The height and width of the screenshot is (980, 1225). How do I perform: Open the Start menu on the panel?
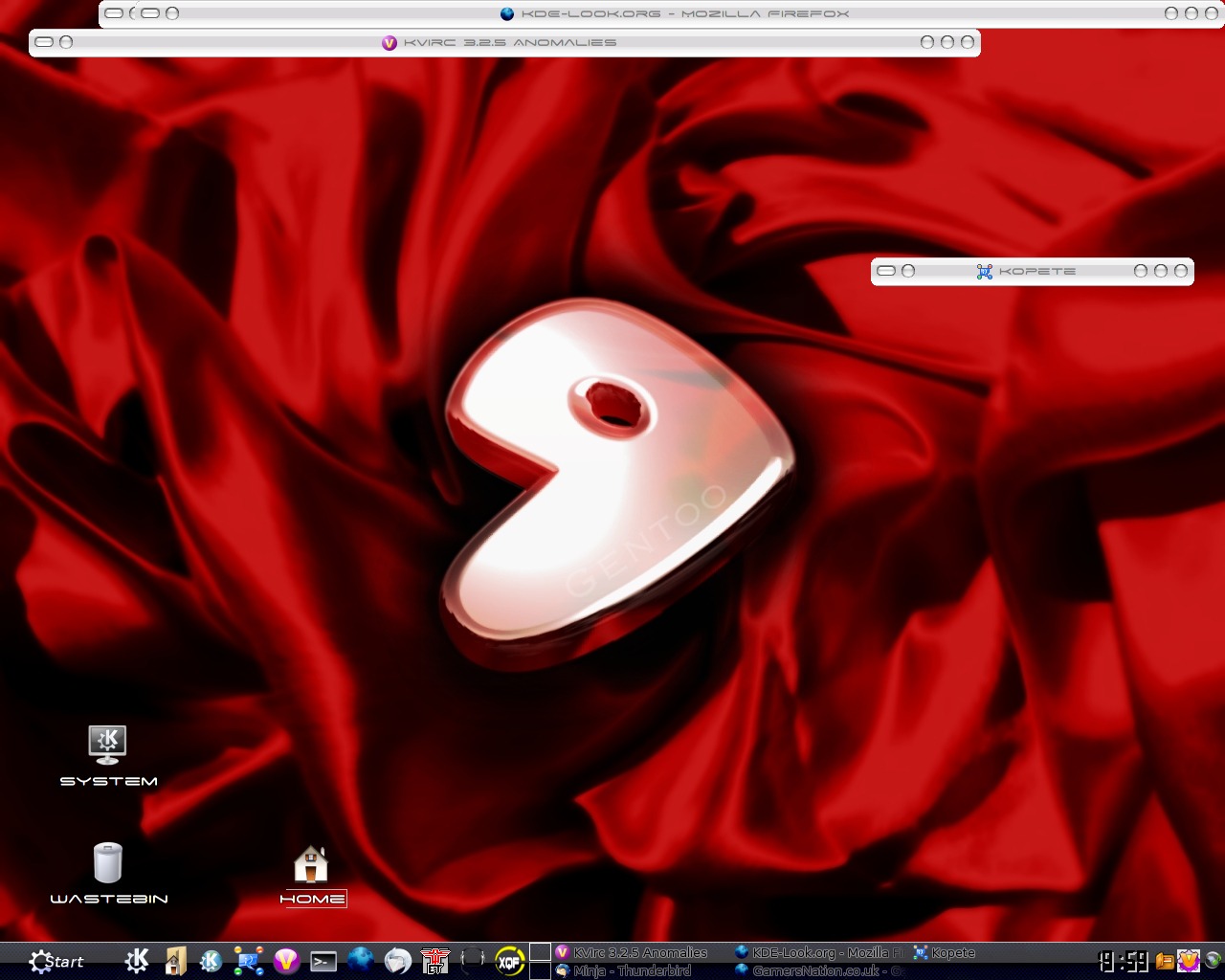[56, 961]
